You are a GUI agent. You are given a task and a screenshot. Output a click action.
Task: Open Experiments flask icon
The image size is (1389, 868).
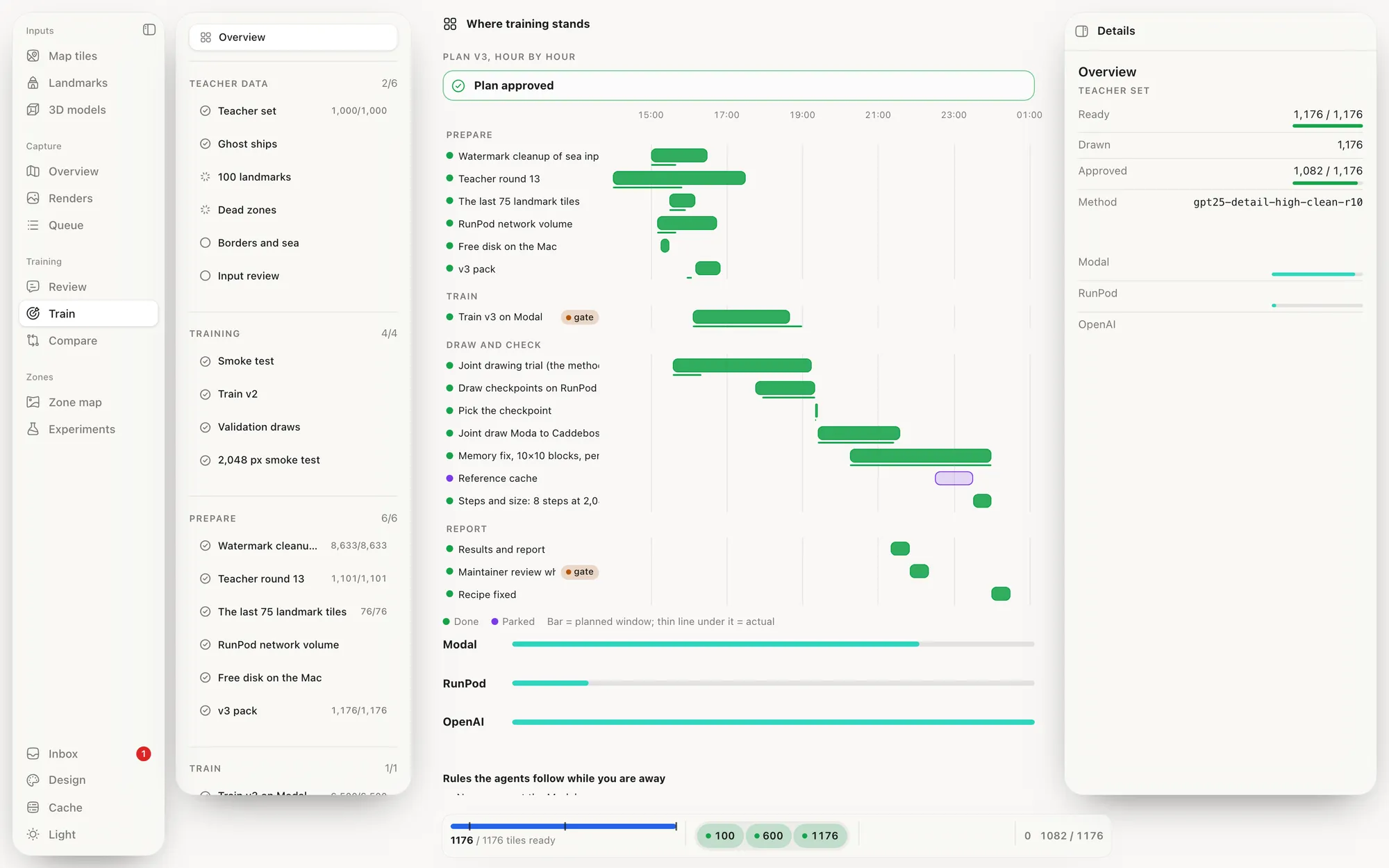[33, 429]
